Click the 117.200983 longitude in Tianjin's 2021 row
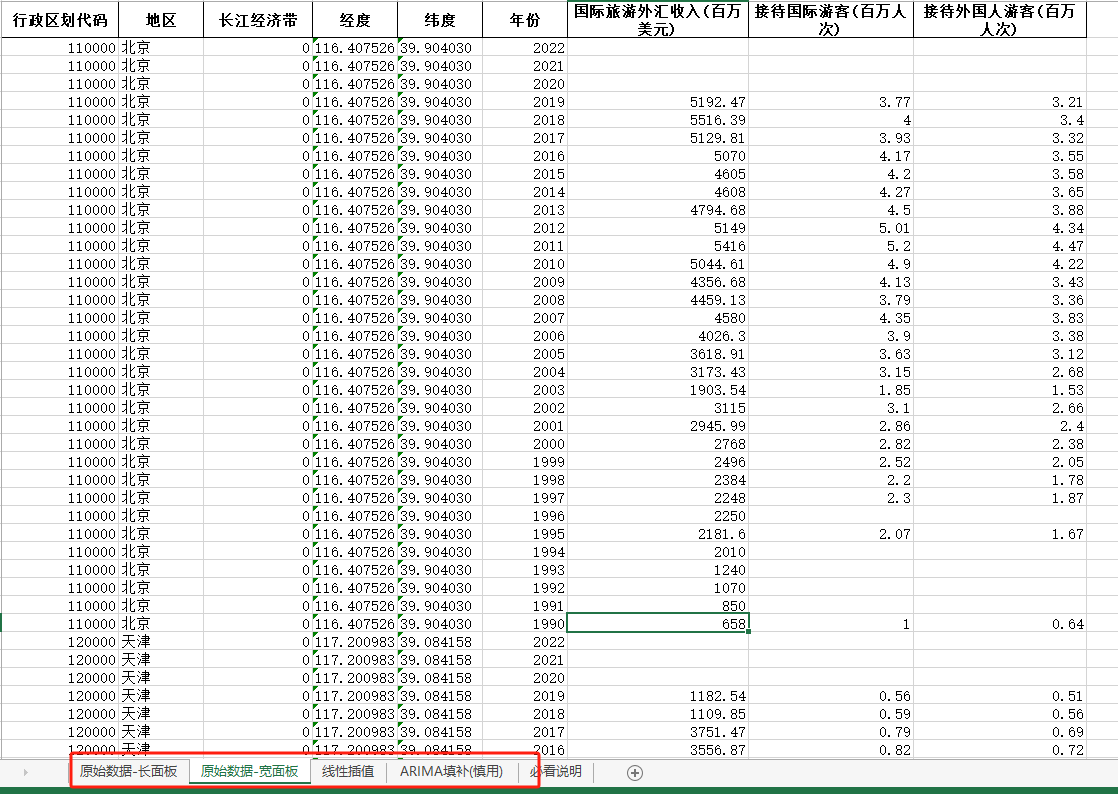 point(355,660)
